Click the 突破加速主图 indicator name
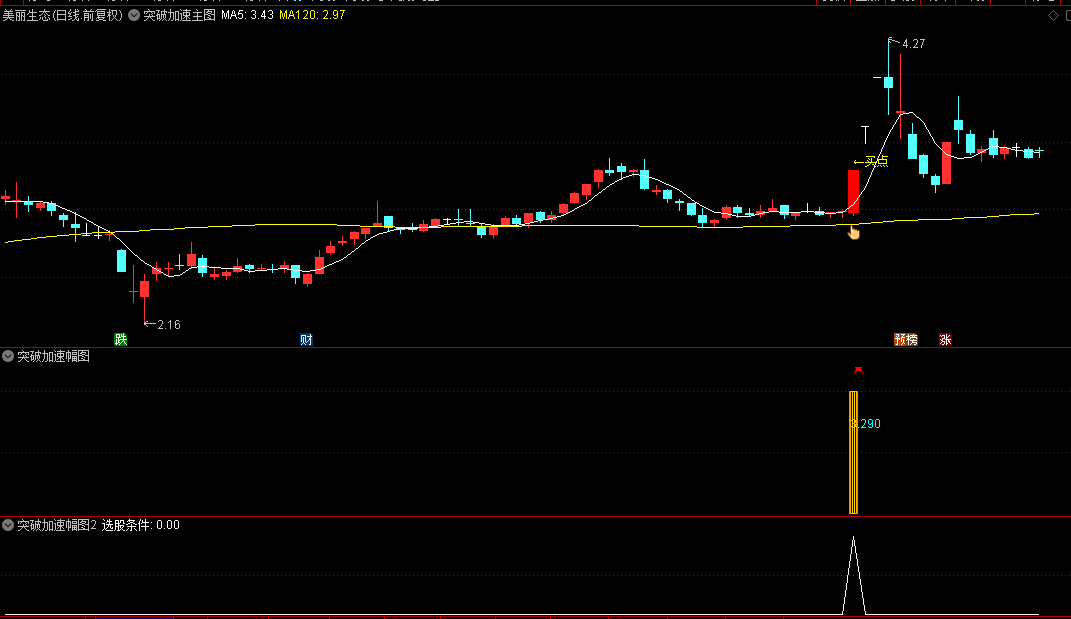This screenshot has width=1071, height=619. tap(179, 15)
